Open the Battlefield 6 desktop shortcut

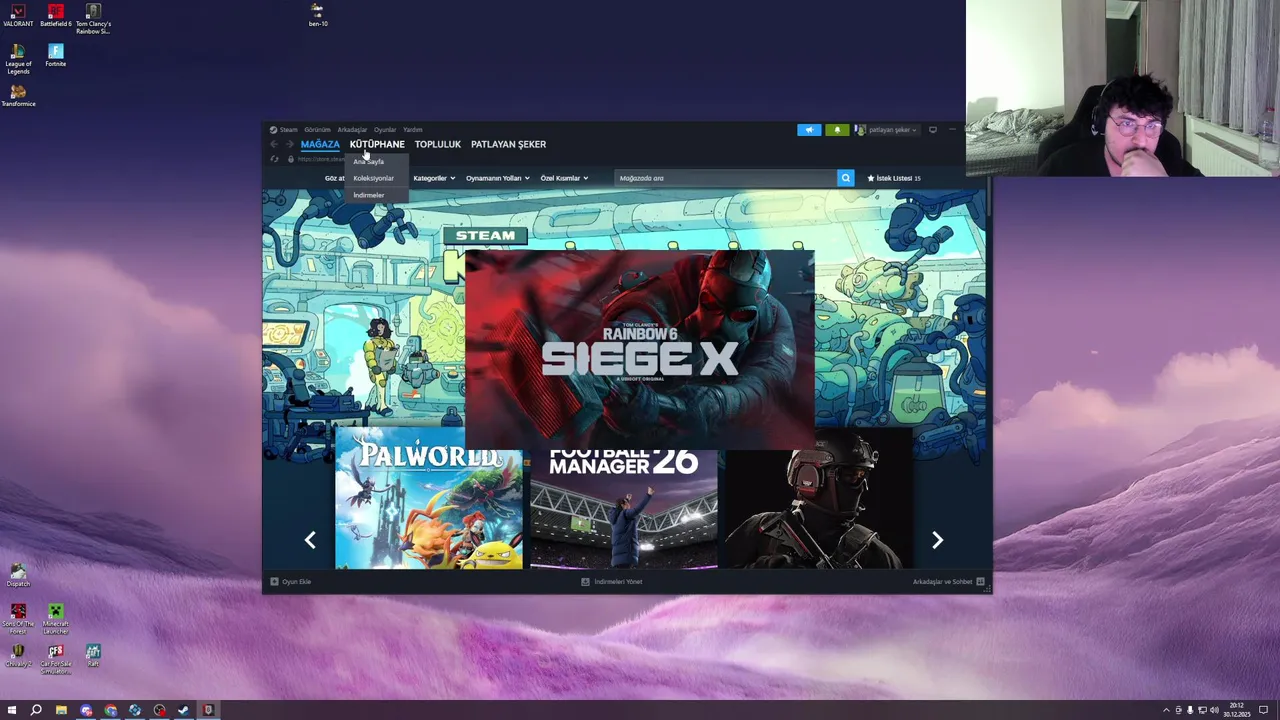click(56, 15)
